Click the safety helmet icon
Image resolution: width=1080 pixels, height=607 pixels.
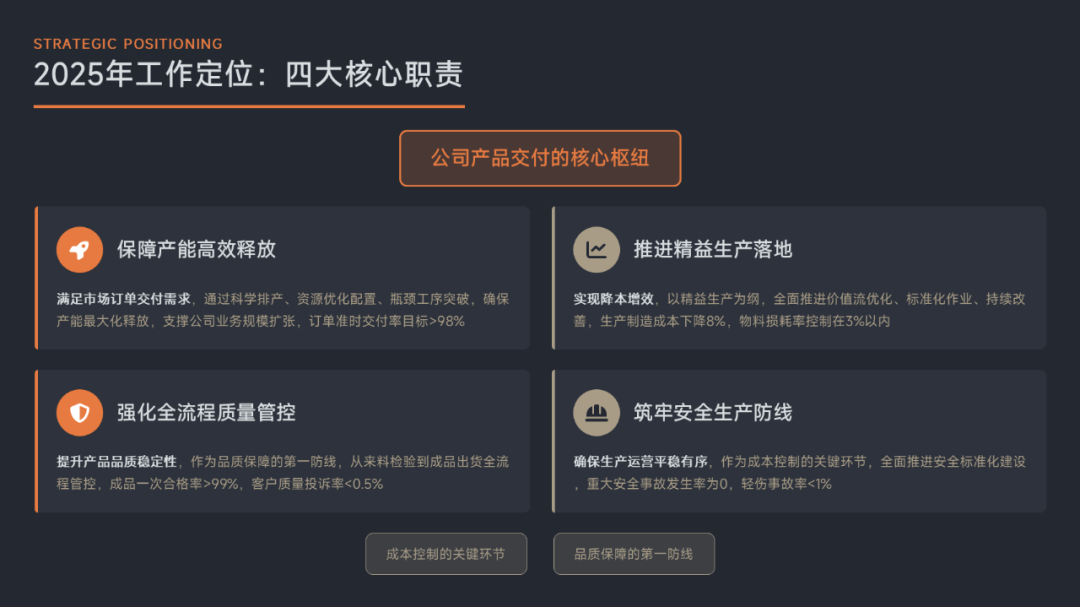coord(597,413)
